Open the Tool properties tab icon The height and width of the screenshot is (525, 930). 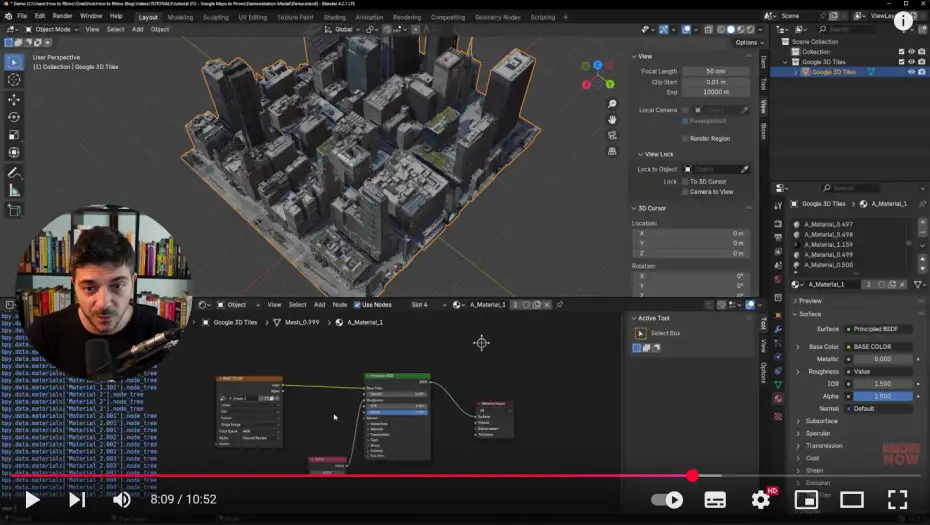click(778, 206)
